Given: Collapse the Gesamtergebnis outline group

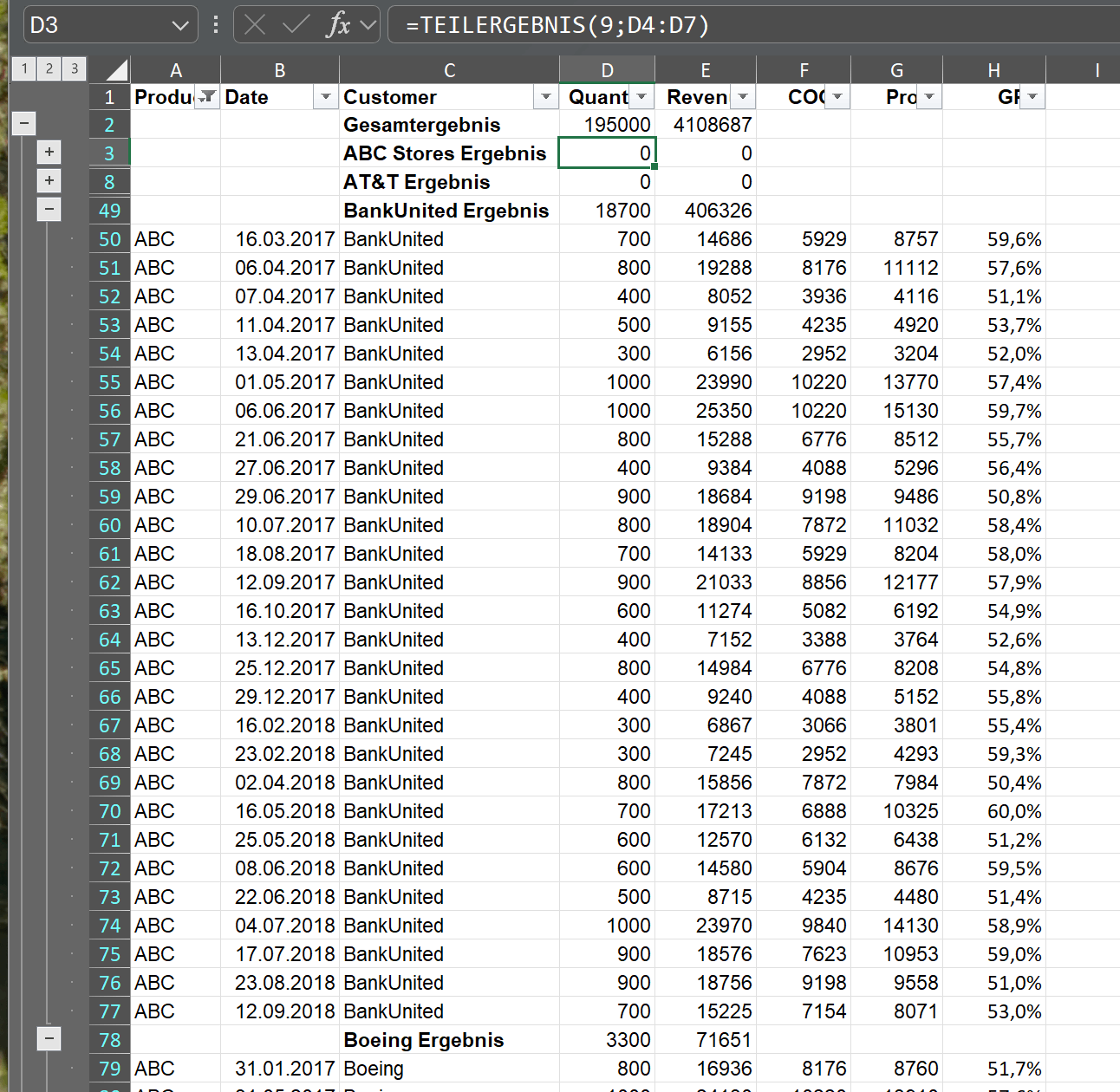Looking at the screenshot, I should click(24, 124).
